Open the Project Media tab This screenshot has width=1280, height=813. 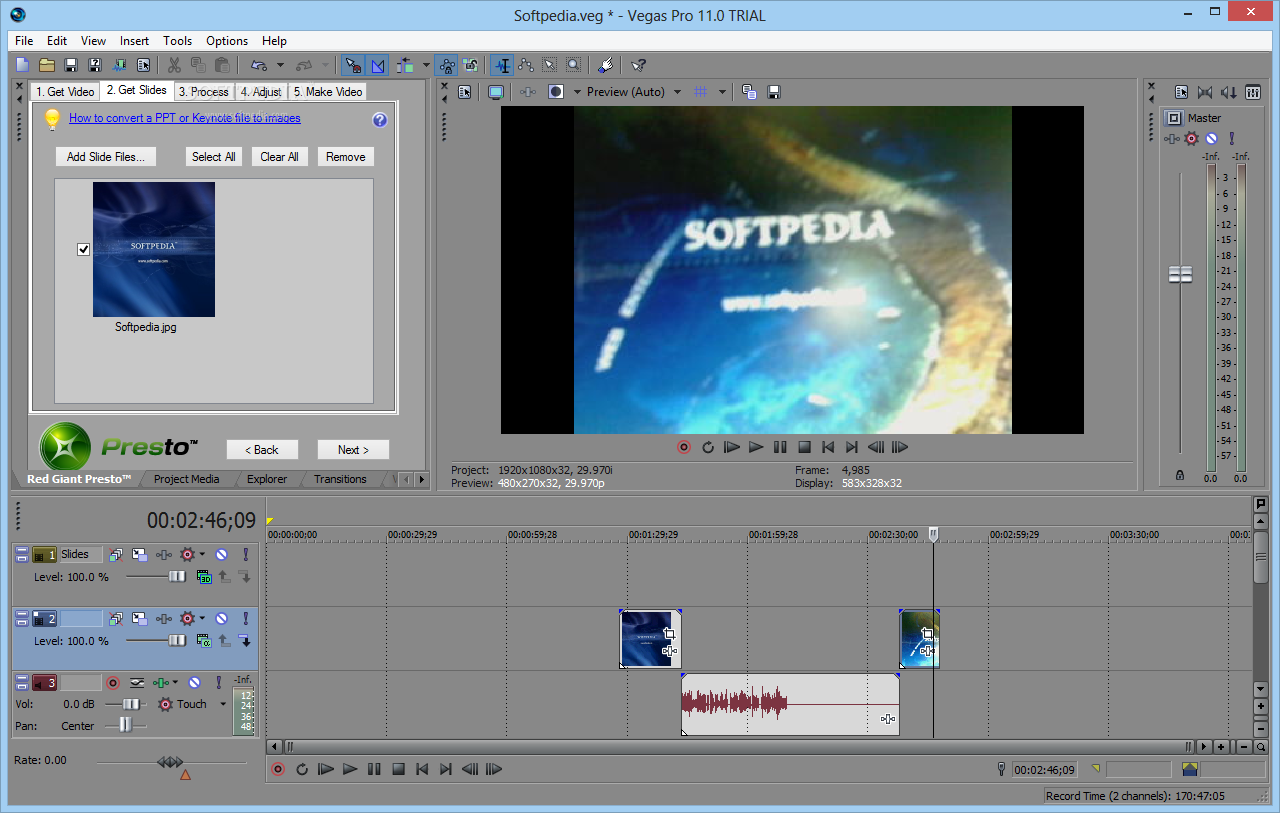187,479
